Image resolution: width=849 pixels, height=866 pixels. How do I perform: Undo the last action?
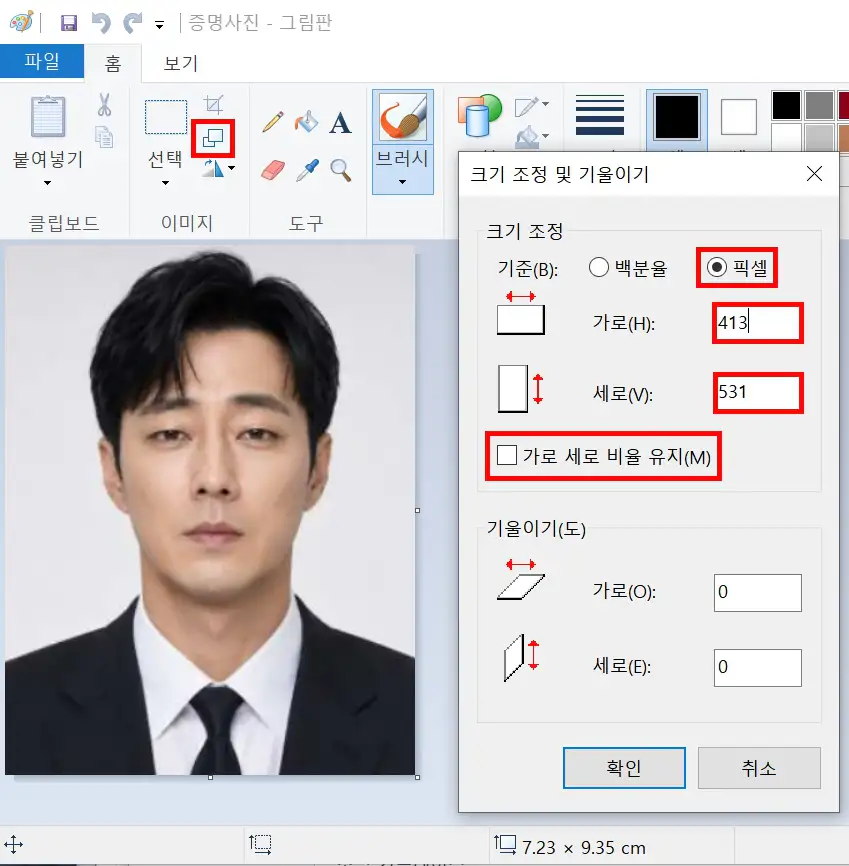click(101, 23)
